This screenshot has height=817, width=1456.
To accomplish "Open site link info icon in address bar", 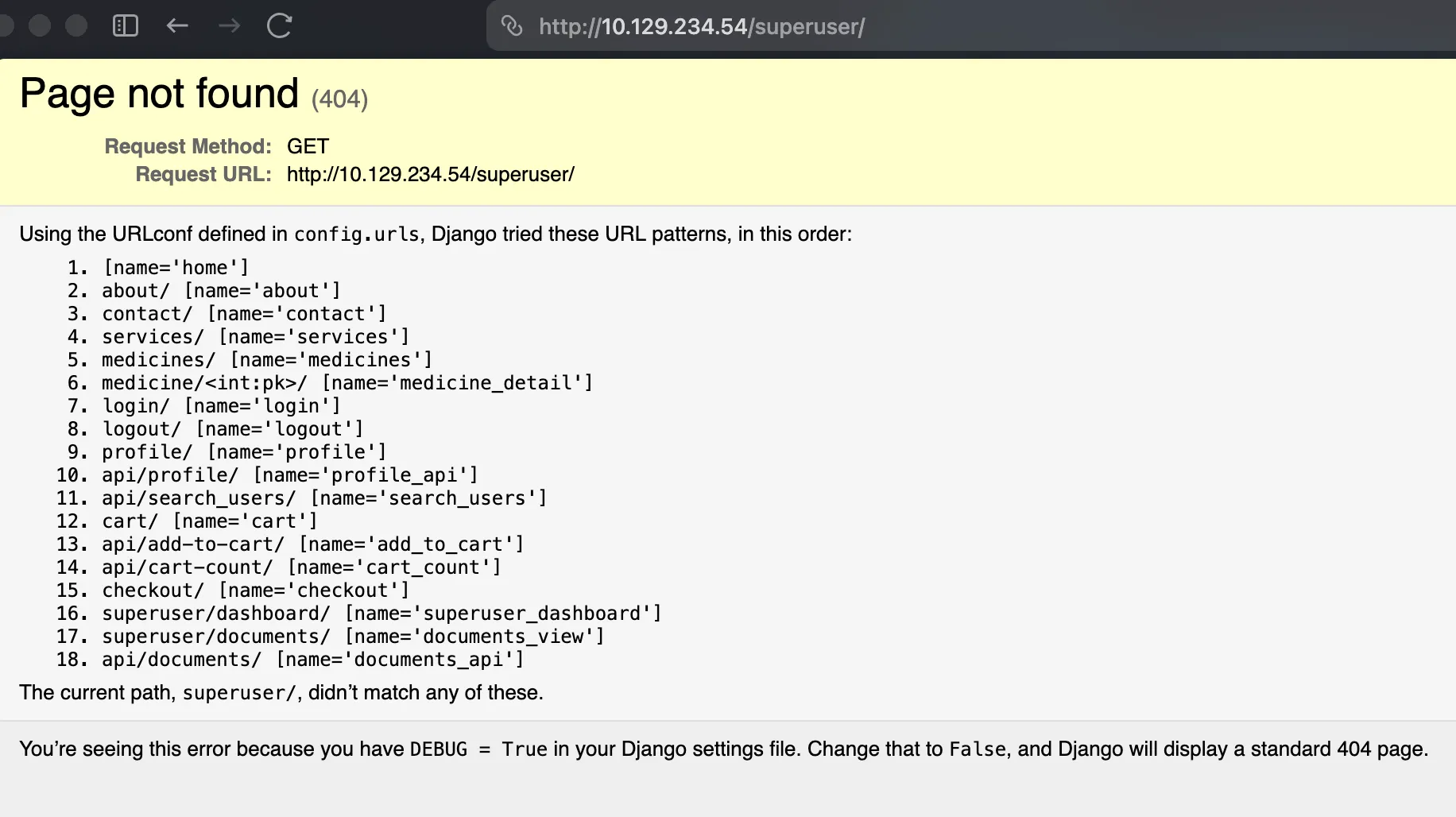I will tap(512, 26).
